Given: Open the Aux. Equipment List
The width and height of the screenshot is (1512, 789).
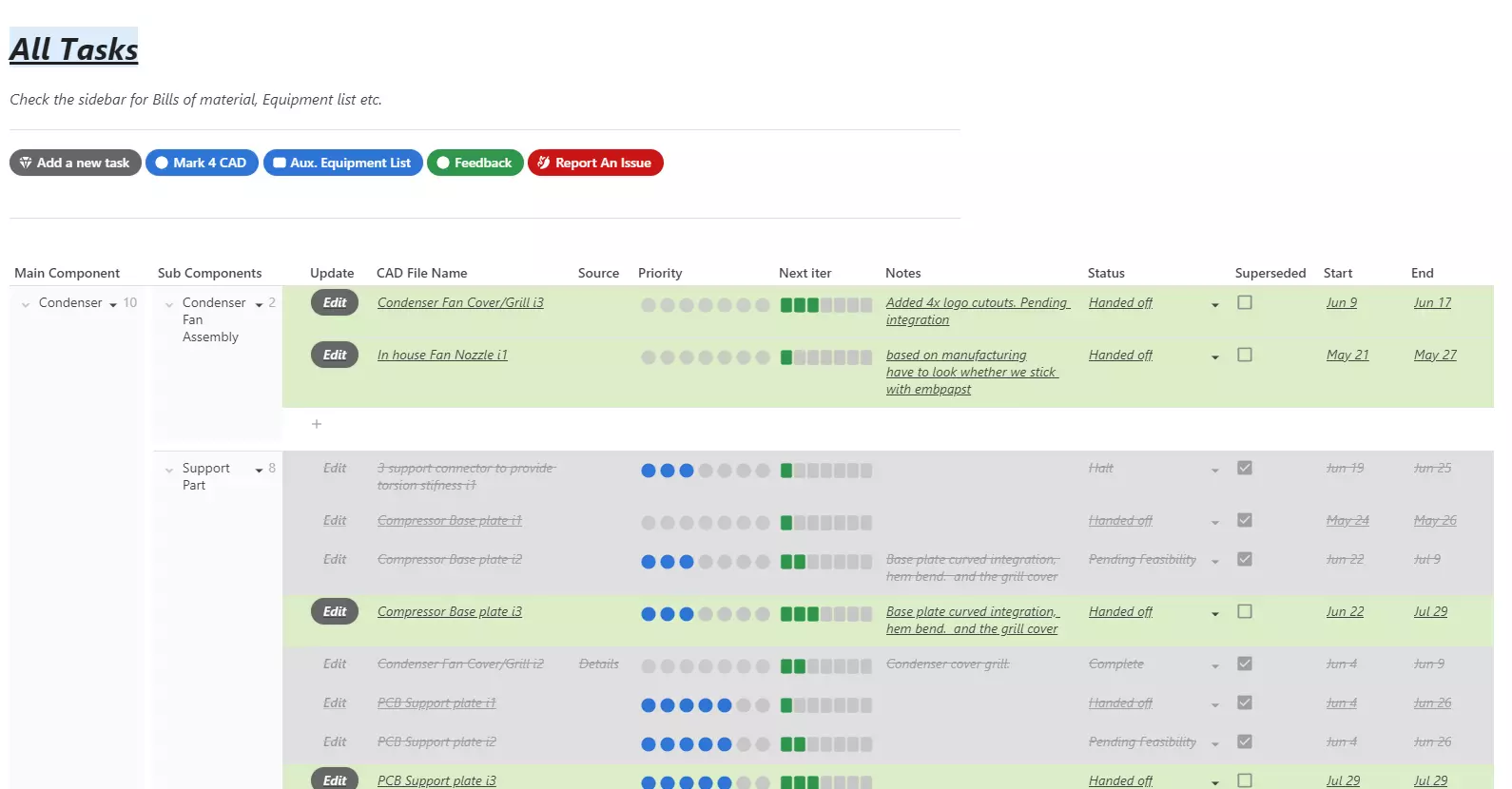Looking at the screenshot, I should click(x=342, y=163).
